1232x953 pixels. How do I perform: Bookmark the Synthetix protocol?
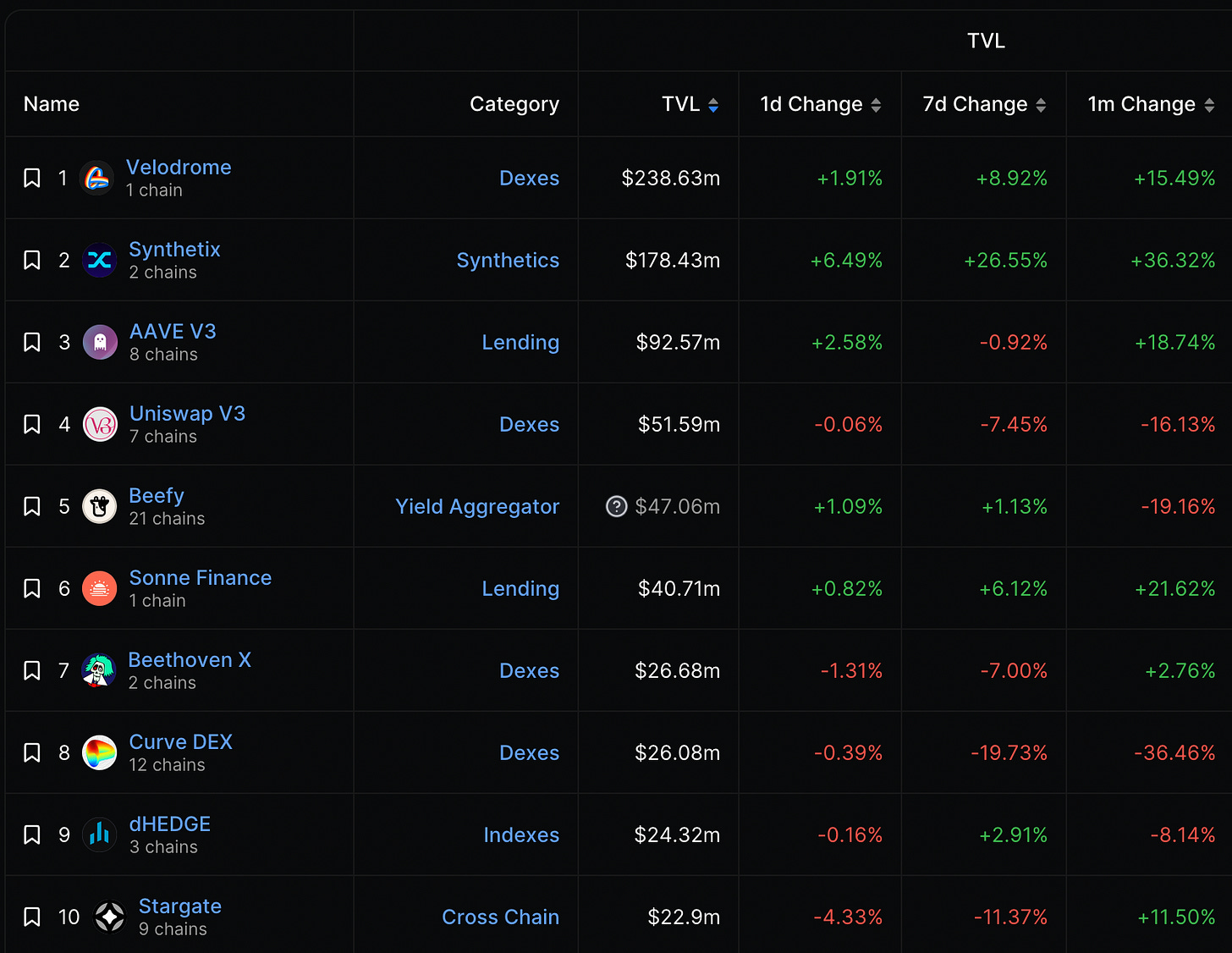click(x=32, y=260)
